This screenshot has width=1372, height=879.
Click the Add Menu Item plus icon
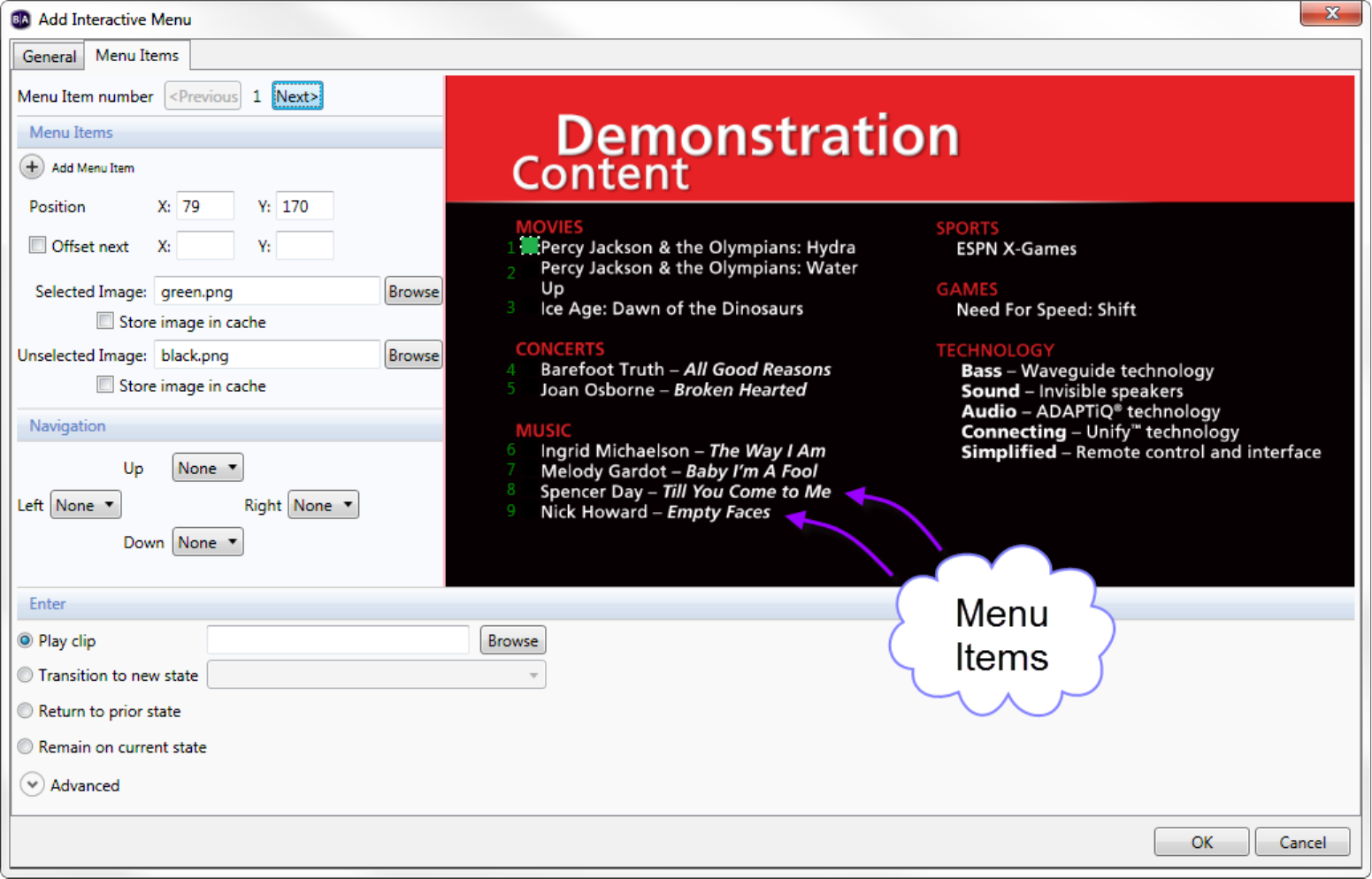point(32,167)
